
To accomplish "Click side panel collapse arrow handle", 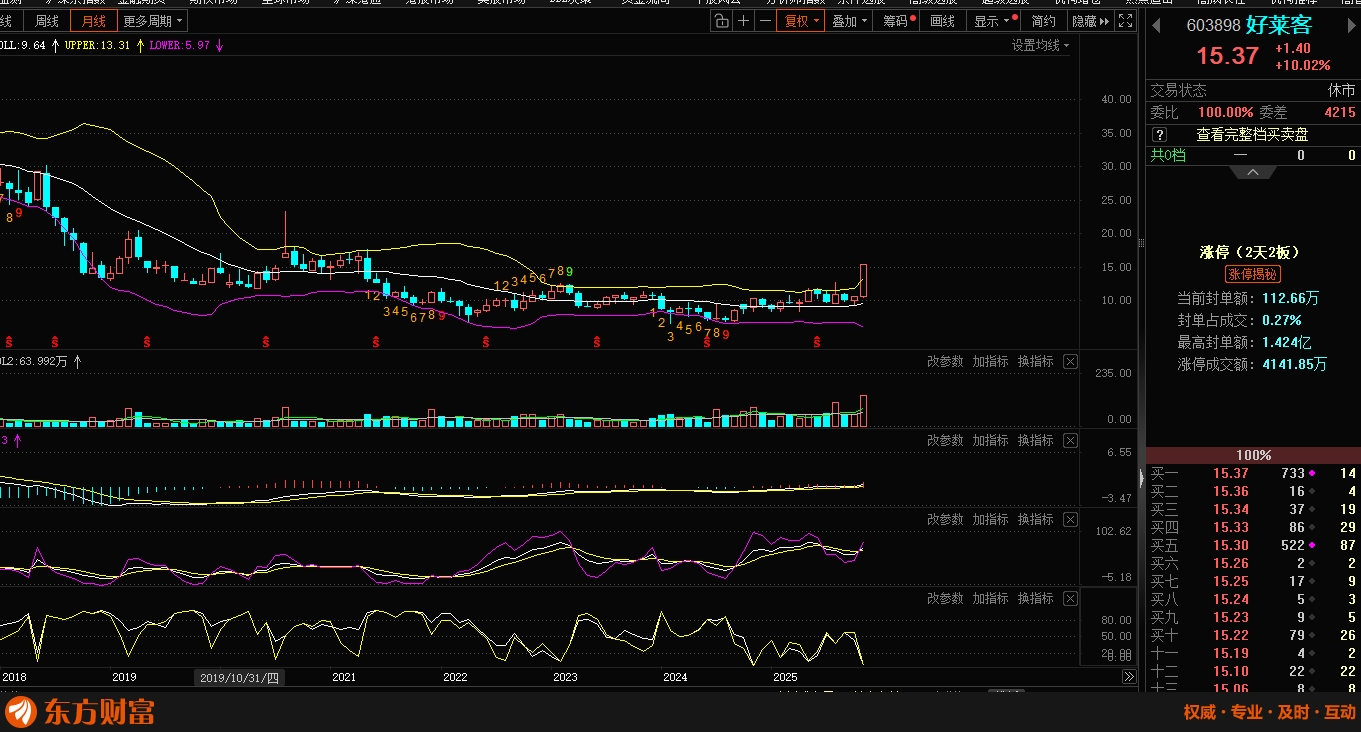I will click(1142, 479).
